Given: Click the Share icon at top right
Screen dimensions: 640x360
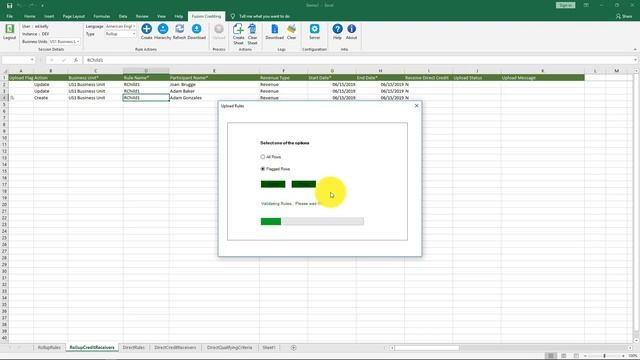Looking at the screenshot, I should point(624,16).
